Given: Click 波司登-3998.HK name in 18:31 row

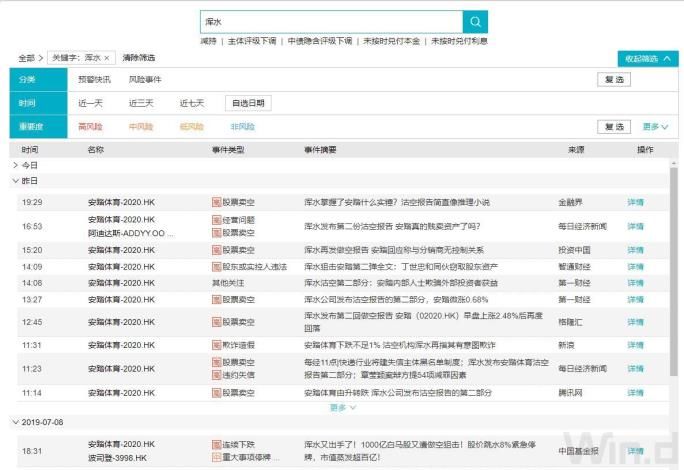Looking at the screenshot, I should click(117, 458).
